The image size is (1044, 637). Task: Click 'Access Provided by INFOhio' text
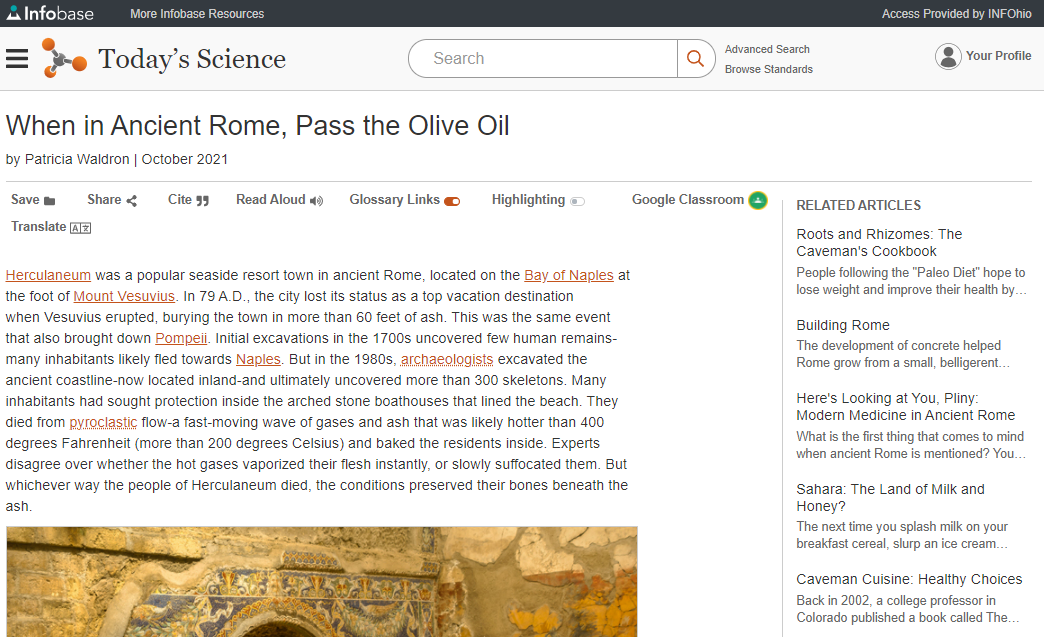[957, 14]
